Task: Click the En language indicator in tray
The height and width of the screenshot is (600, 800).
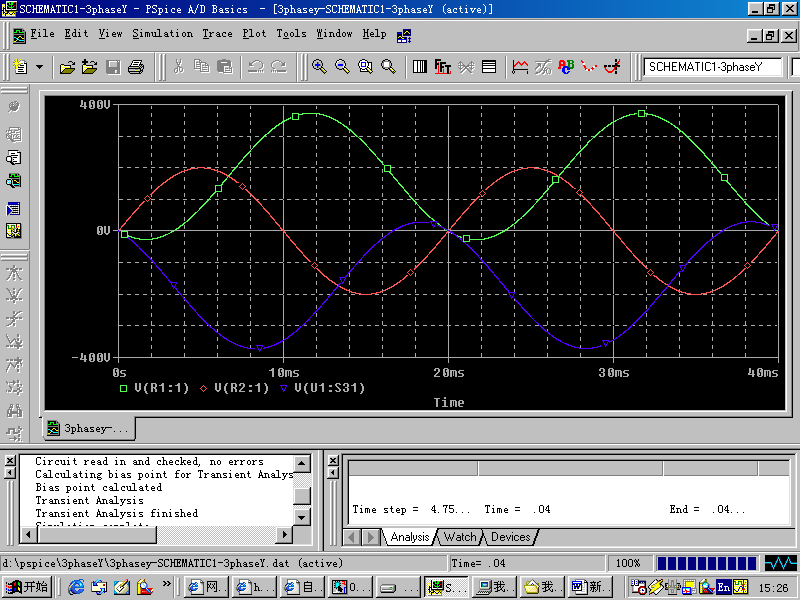Action: (723, 587)
